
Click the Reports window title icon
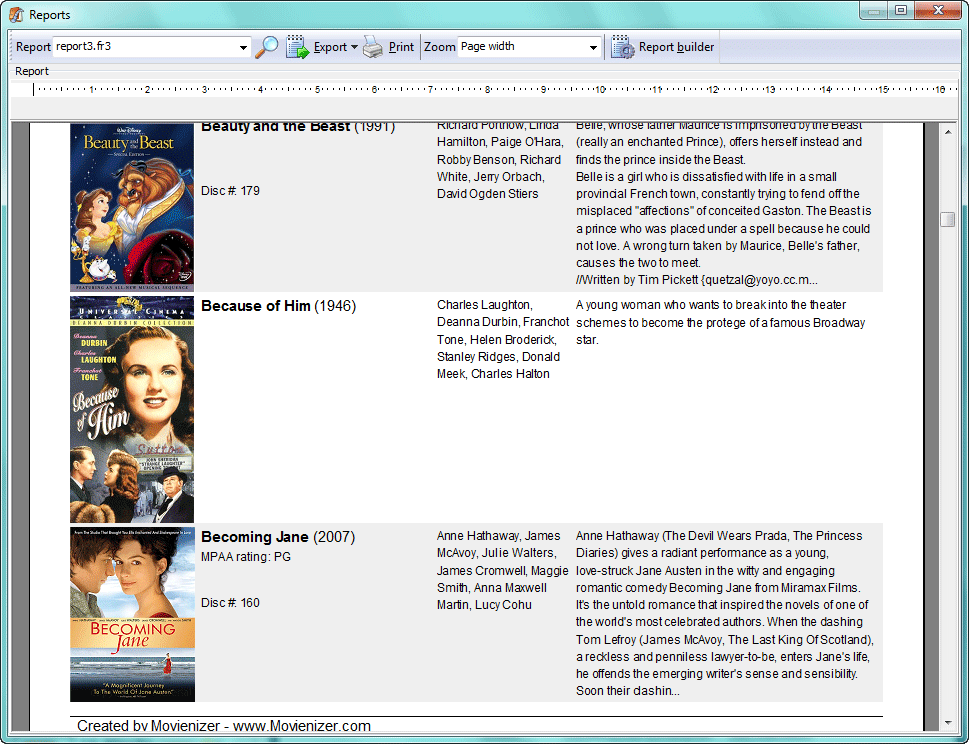pos(17,14)
